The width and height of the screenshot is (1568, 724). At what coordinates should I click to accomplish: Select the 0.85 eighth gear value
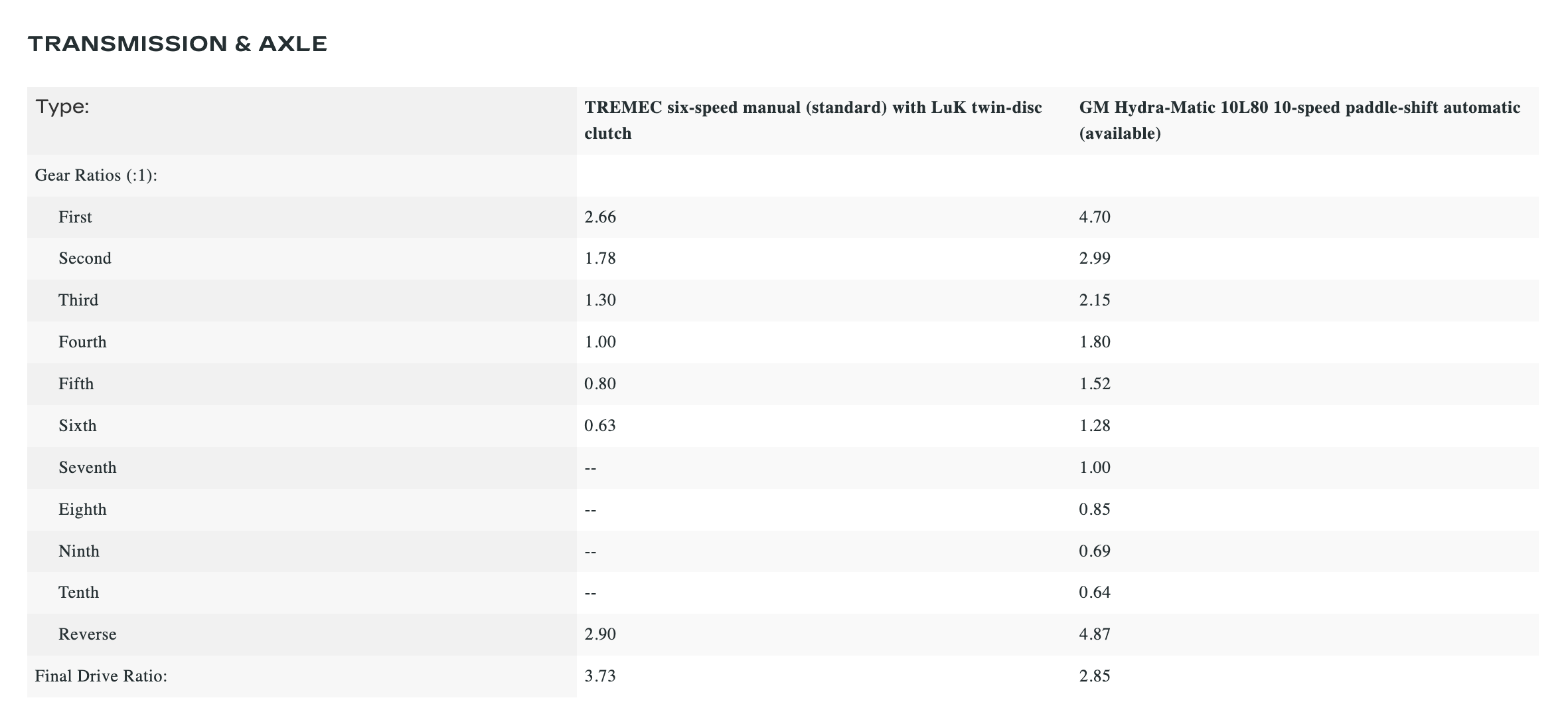(x=1095, y=509)
